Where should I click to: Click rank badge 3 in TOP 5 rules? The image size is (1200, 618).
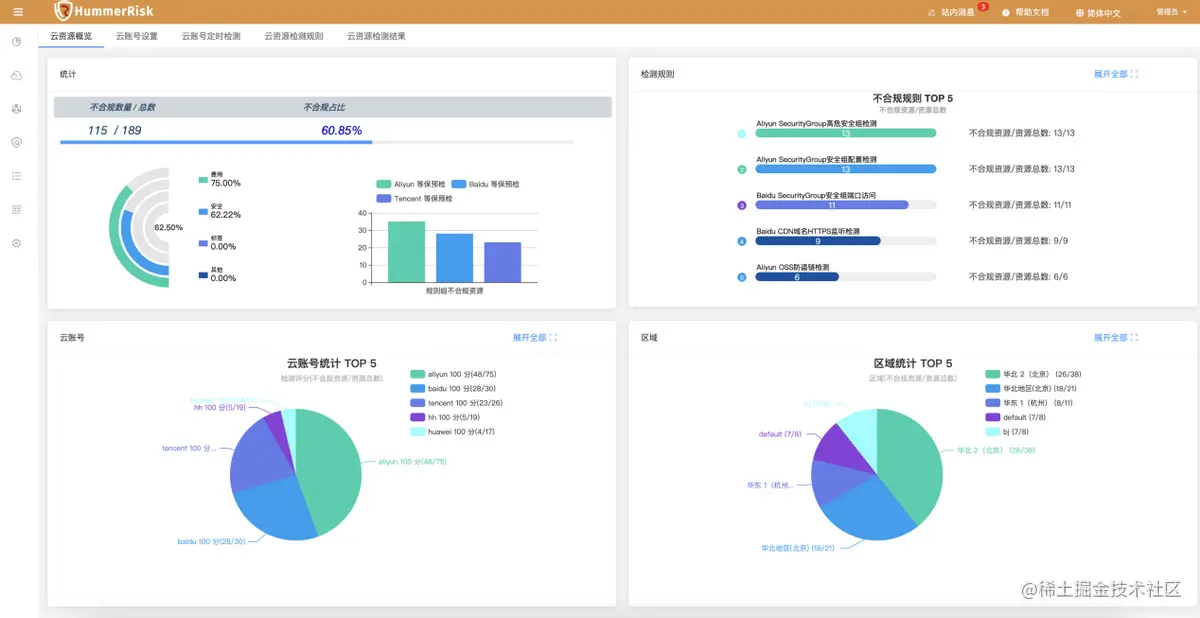click(x=741, y=206)
